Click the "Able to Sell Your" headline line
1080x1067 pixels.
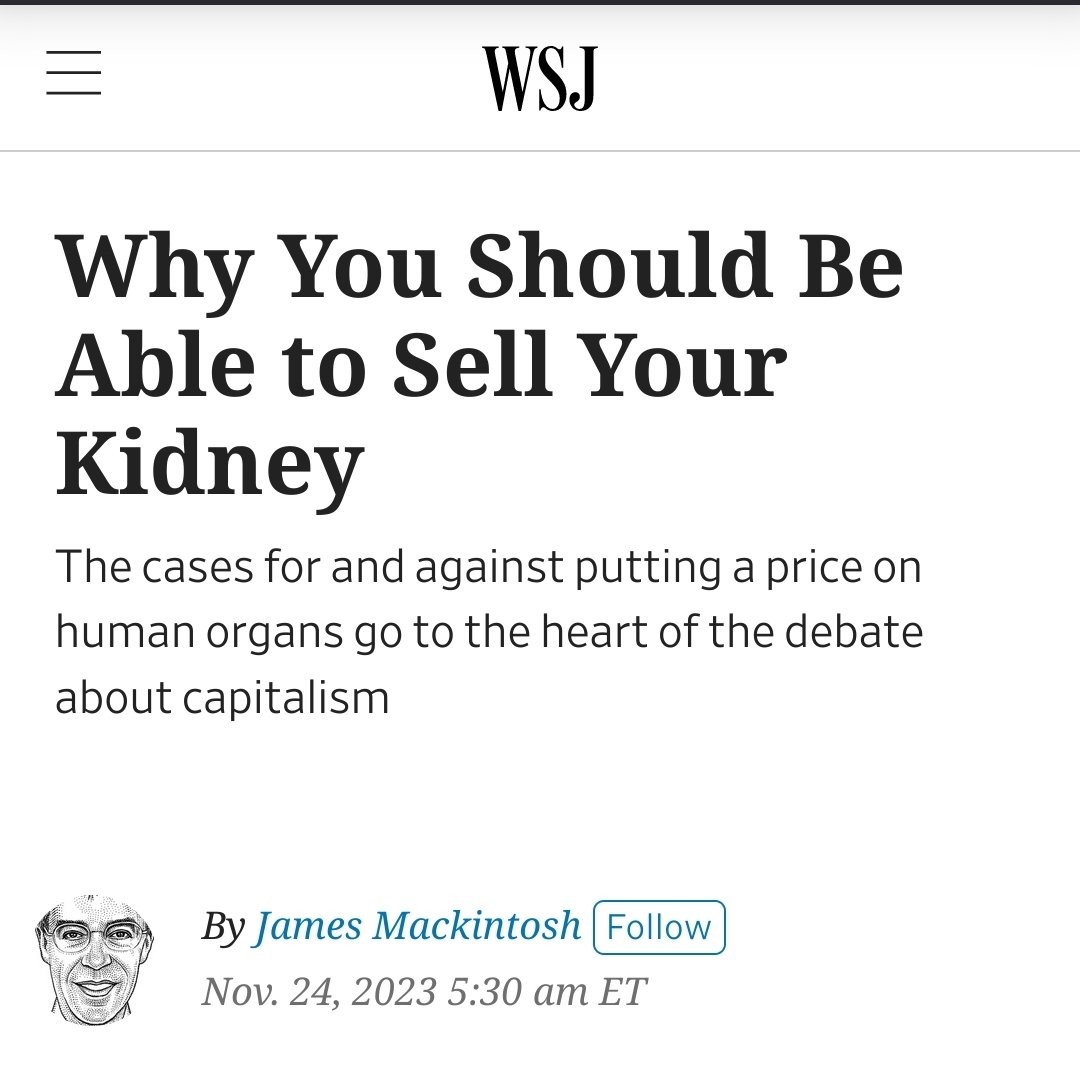(421, 364)
